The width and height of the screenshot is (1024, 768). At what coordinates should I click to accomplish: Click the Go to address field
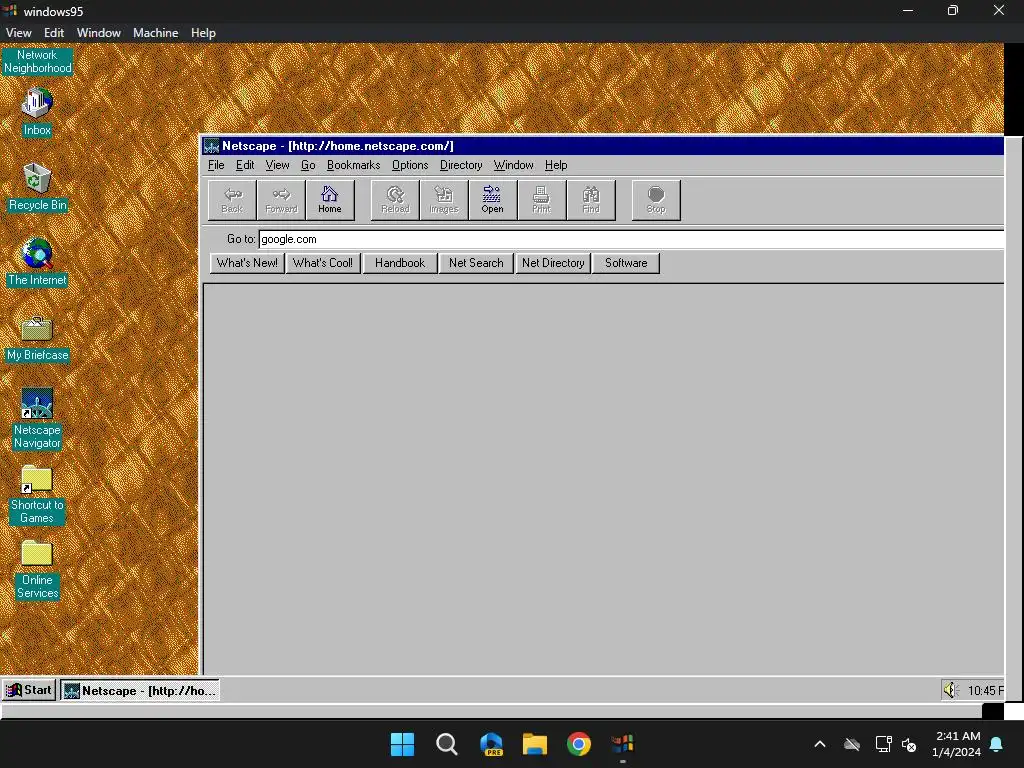(x=632, y=239)
